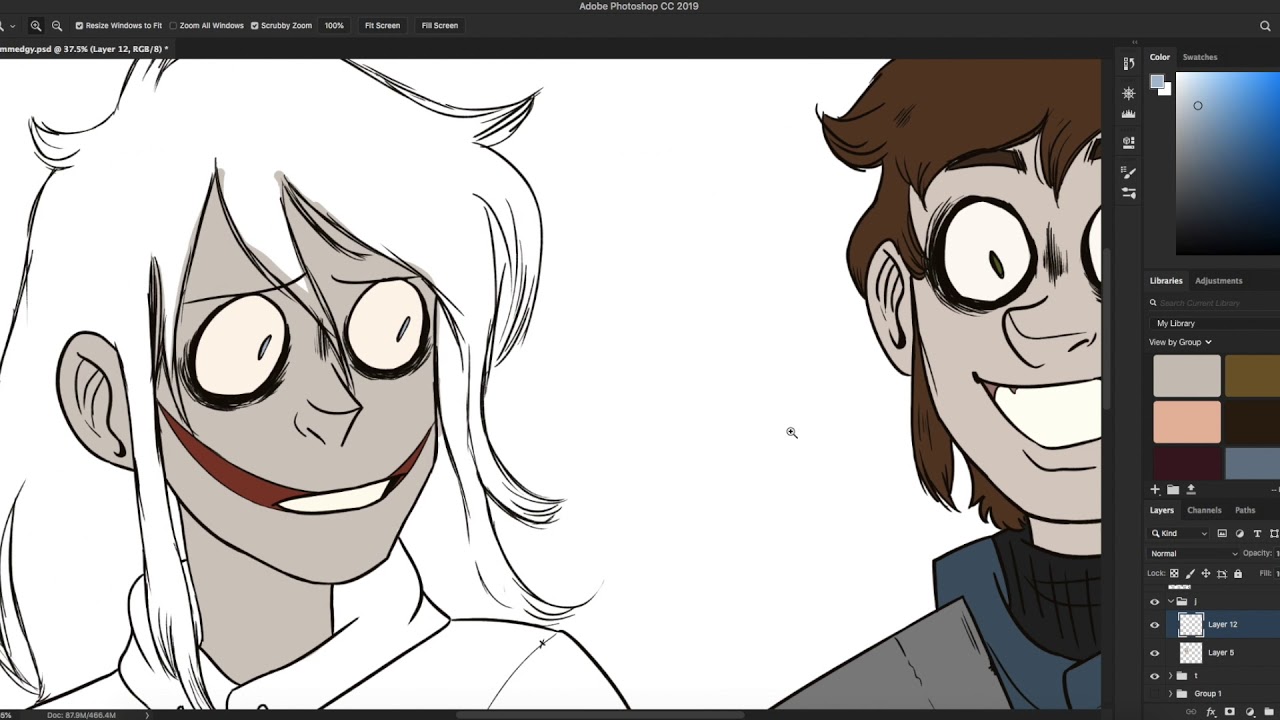
Task: Add content with Libraries plus icon
Action: coord(1155,489)
